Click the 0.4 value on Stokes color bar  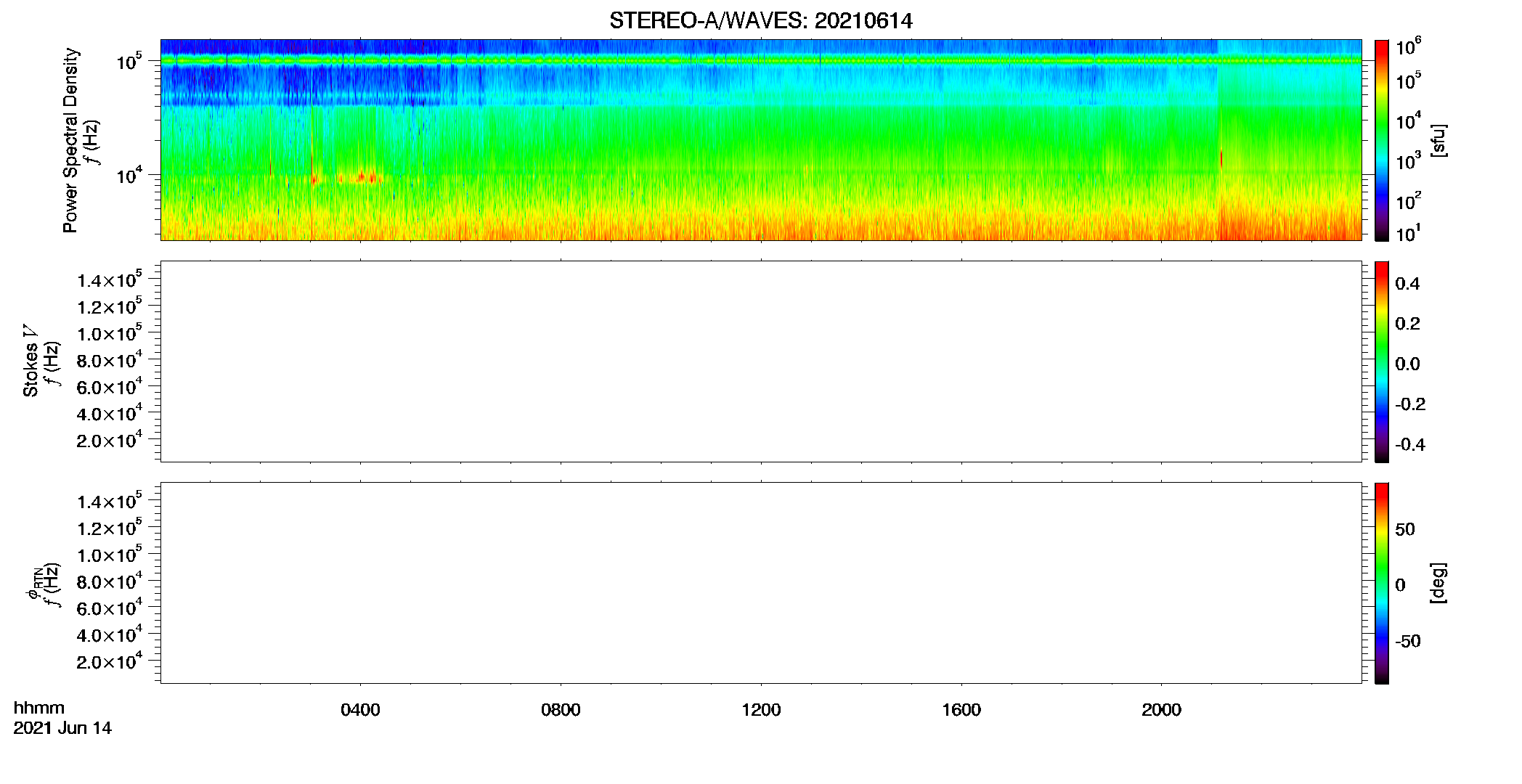tap(1407, 284)
